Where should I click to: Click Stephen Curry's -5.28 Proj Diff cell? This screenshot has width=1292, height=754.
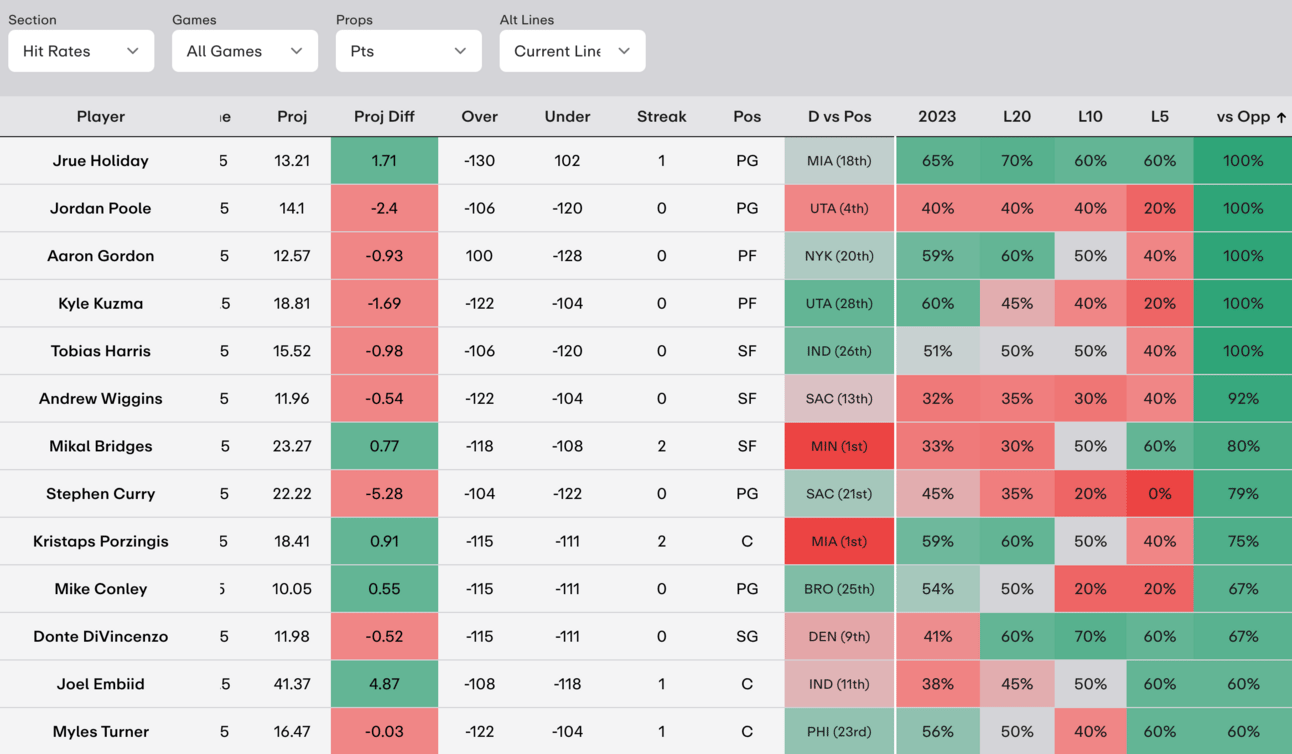(x=384, y=493)
